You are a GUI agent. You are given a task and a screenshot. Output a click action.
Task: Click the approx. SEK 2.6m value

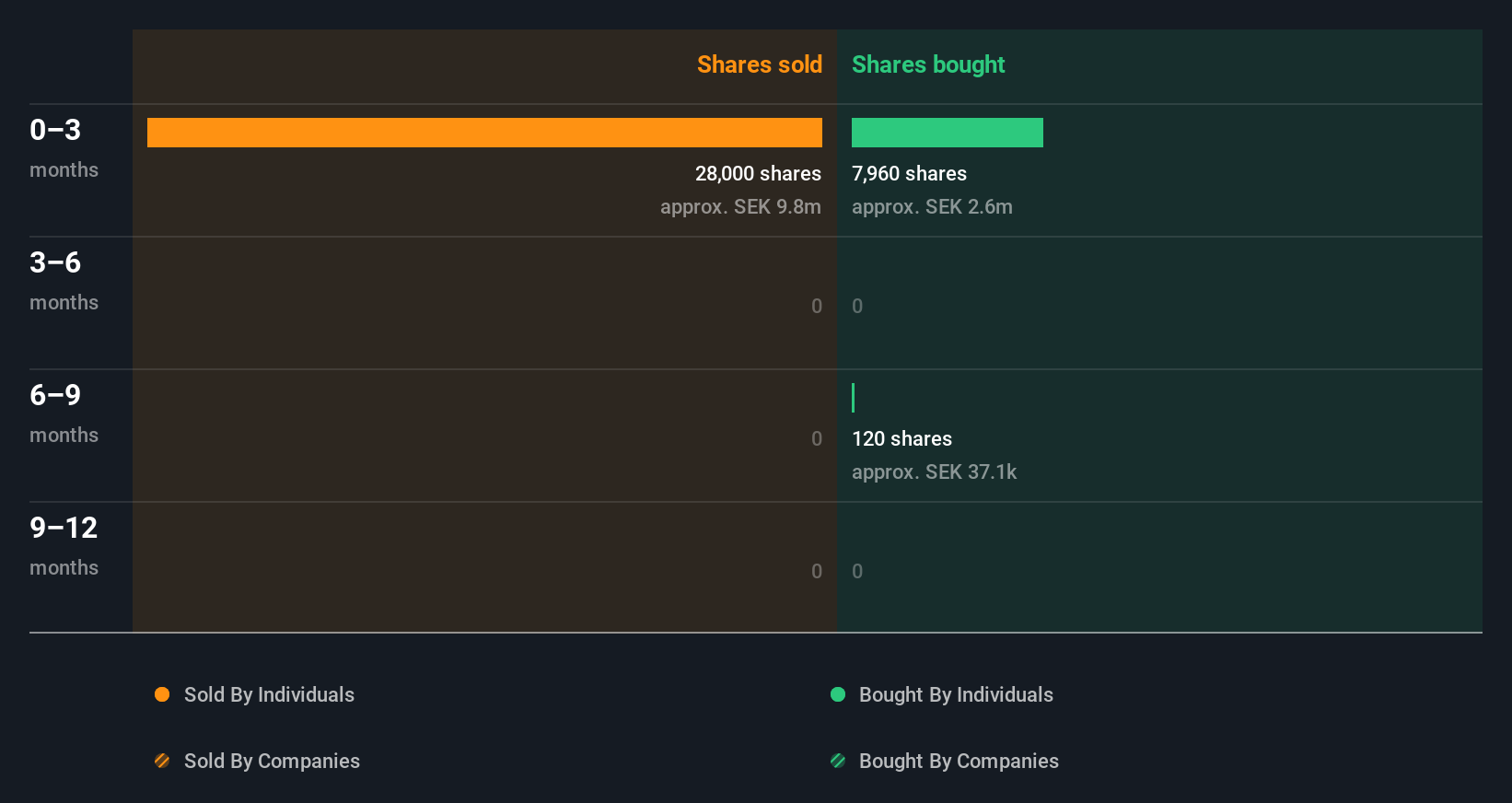[932, 207]
